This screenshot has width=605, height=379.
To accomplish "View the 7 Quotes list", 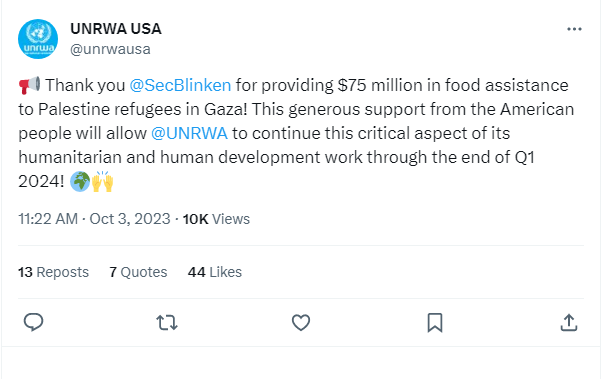I will coord(138,272).
